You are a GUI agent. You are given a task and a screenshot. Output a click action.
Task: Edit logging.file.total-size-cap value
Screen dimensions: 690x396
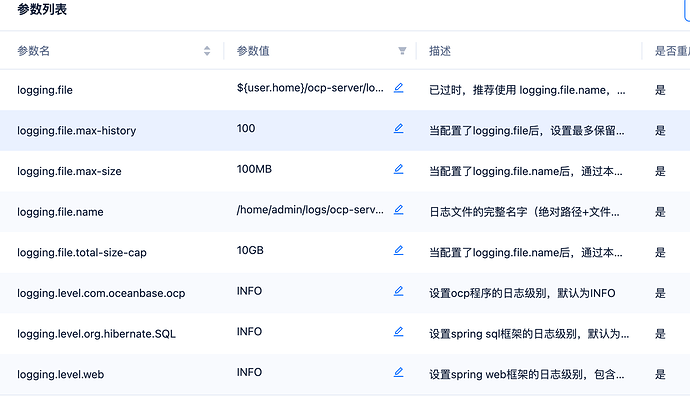tap(398, 250)
